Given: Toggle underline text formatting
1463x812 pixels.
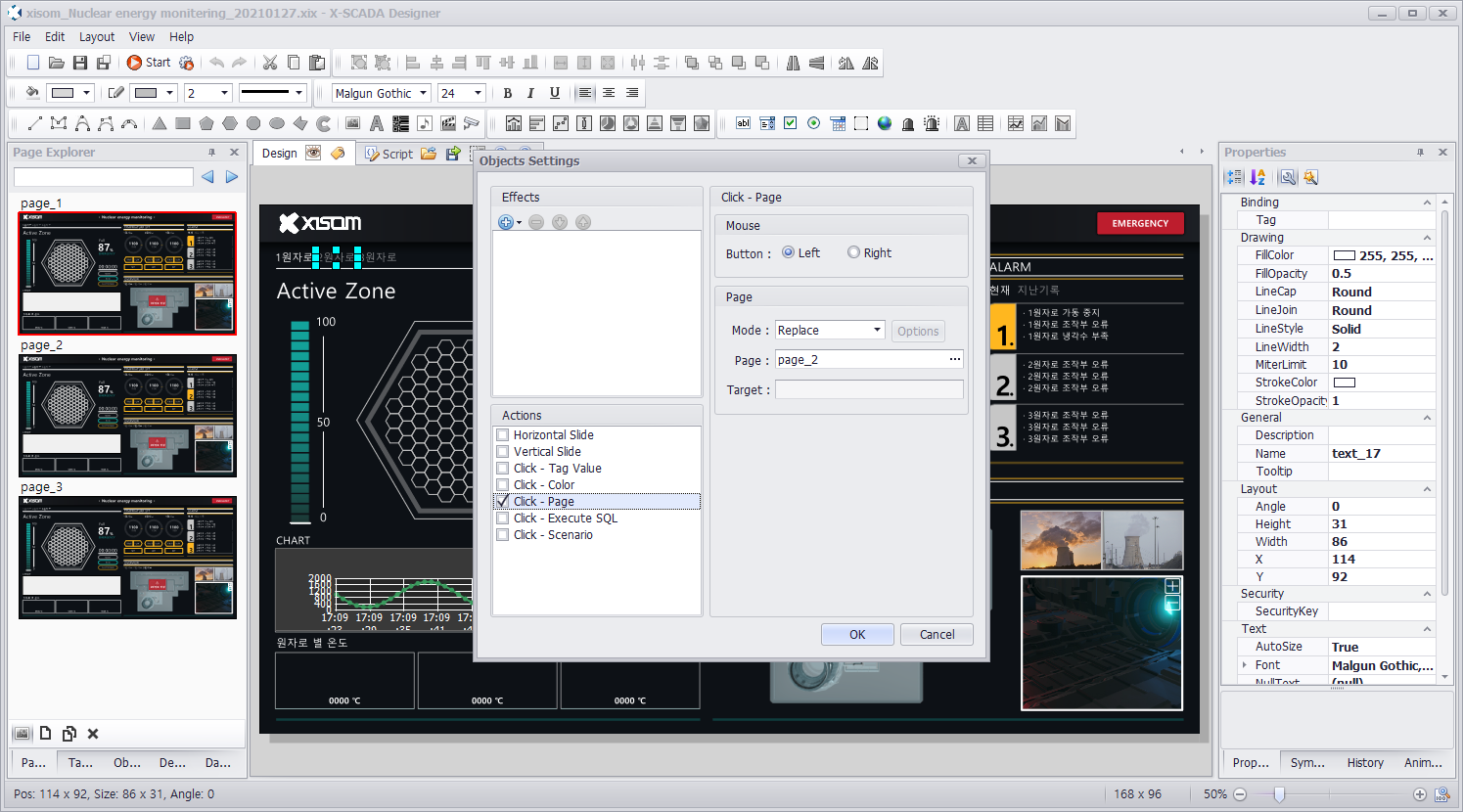Looking at the screenshot, I should pyautogui.click(x=555, y=93).
